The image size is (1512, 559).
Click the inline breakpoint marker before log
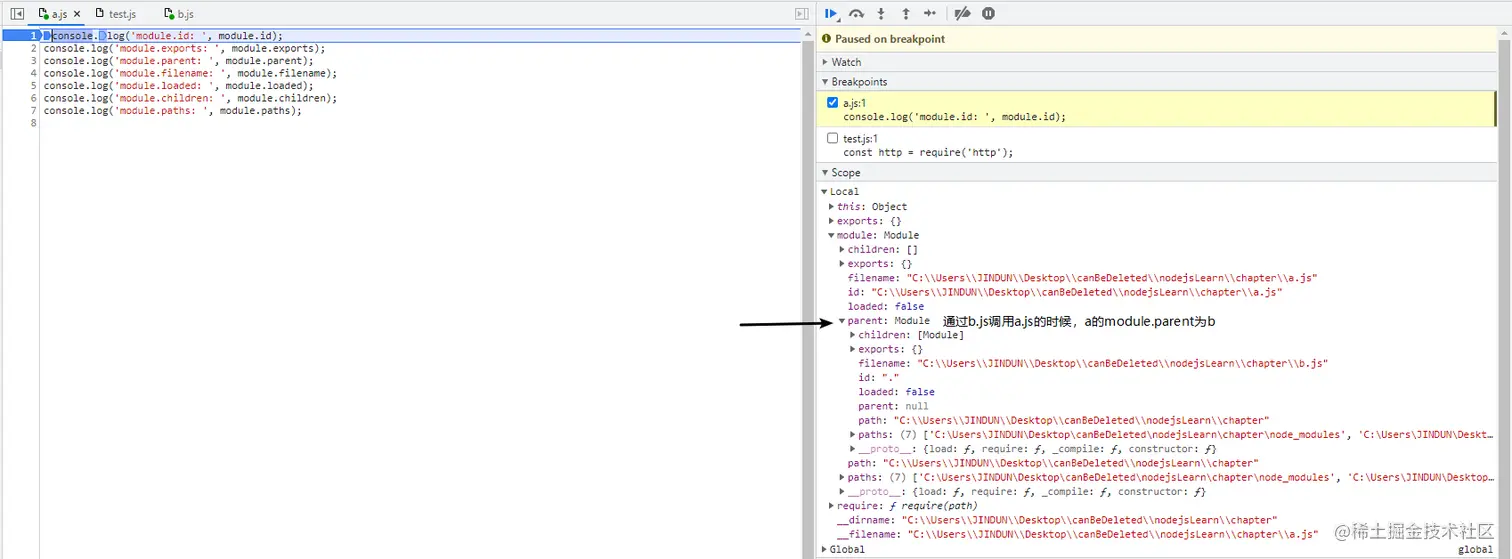click(102, 35)
